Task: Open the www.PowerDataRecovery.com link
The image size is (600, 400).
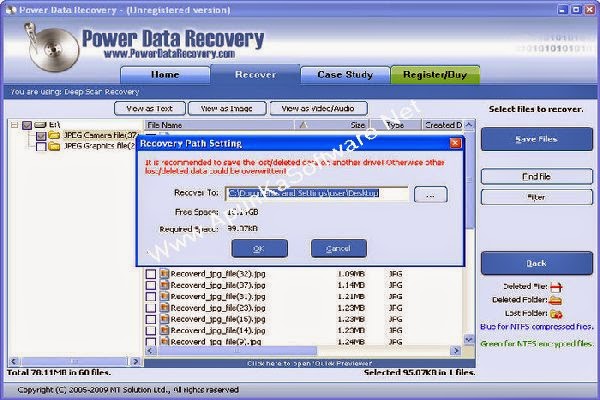Action: 169,54
